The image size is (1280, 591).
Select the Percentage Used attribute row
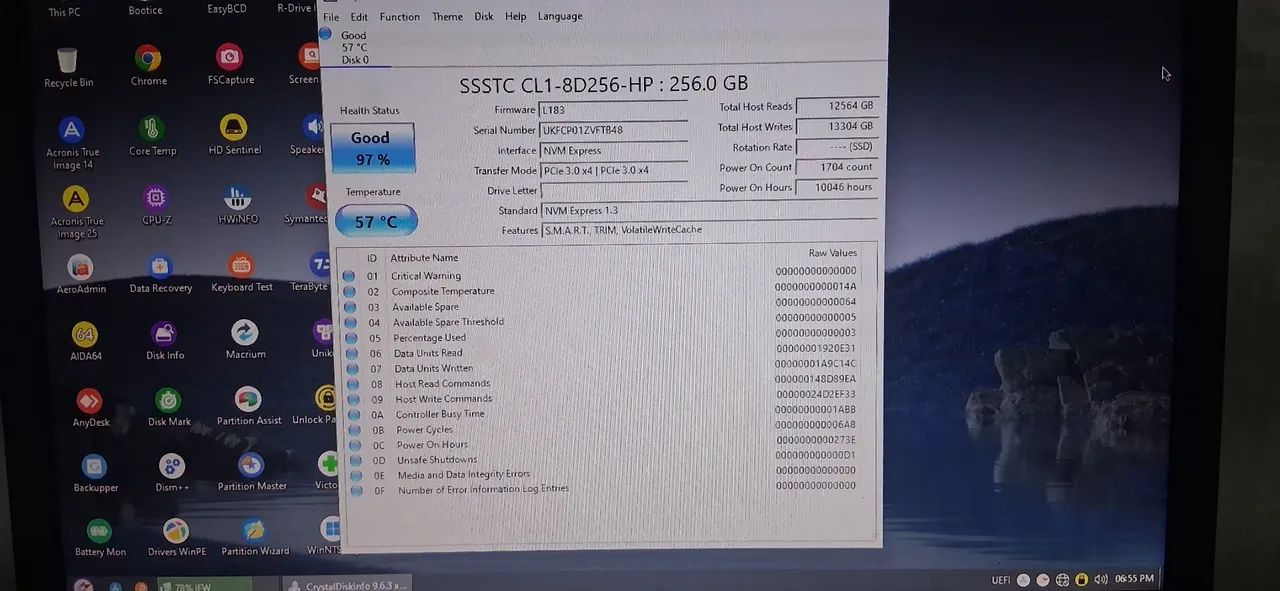[x=601, y=336]
